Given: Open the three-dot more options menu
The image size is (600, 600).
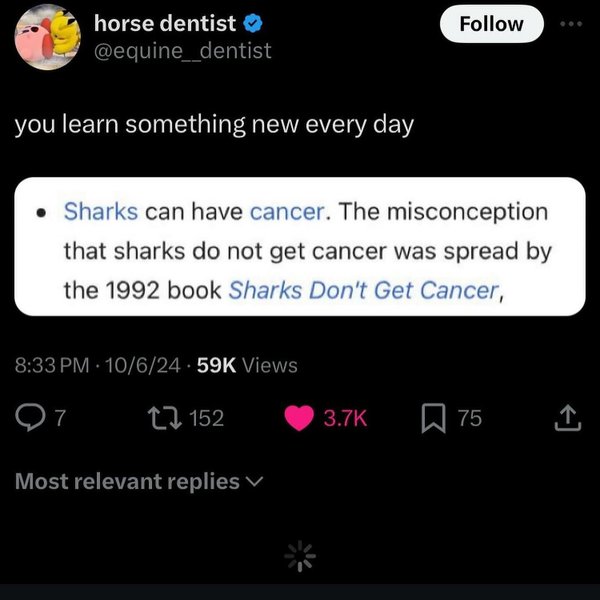Looking at the screenshot, I should (571, 24).
